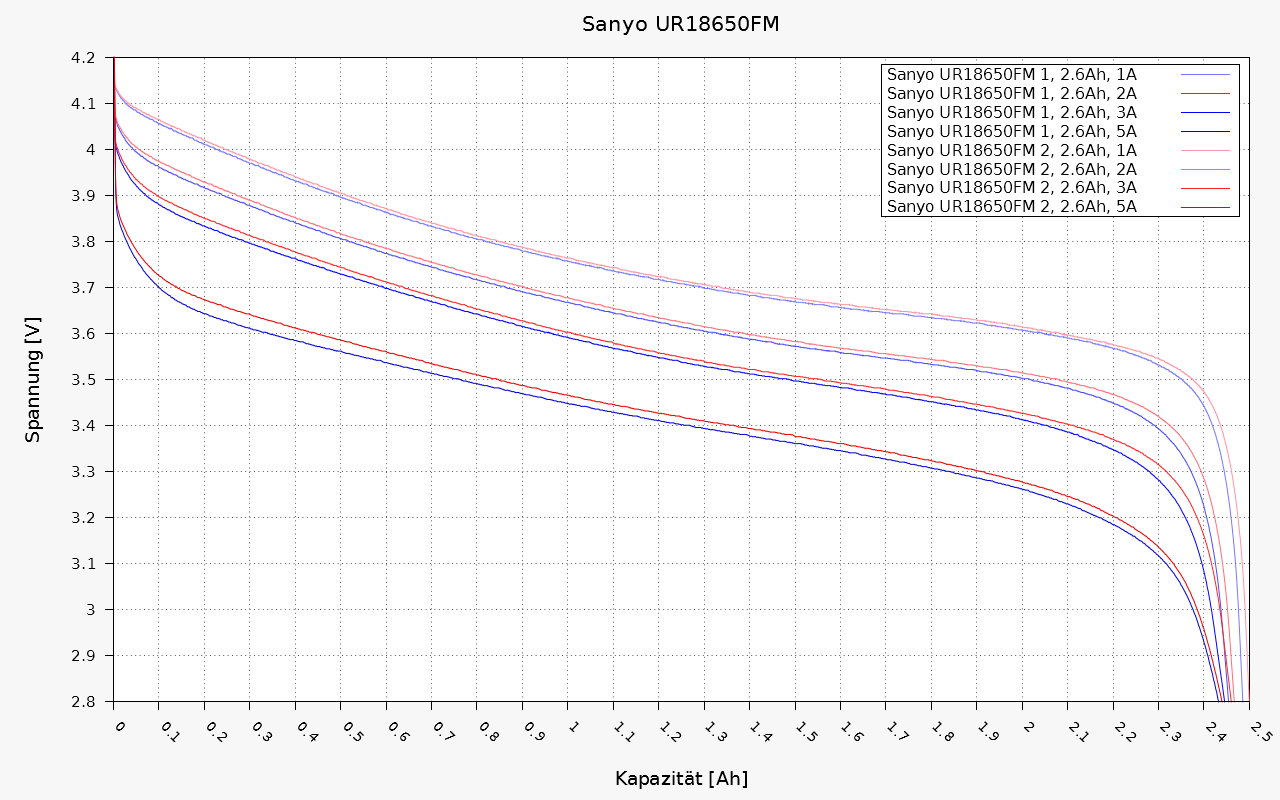Click the x-axis tick label "2.1"
The height and width of the screenshot is (800, 1280).
pyautogui.click(x=1078, y=732)
